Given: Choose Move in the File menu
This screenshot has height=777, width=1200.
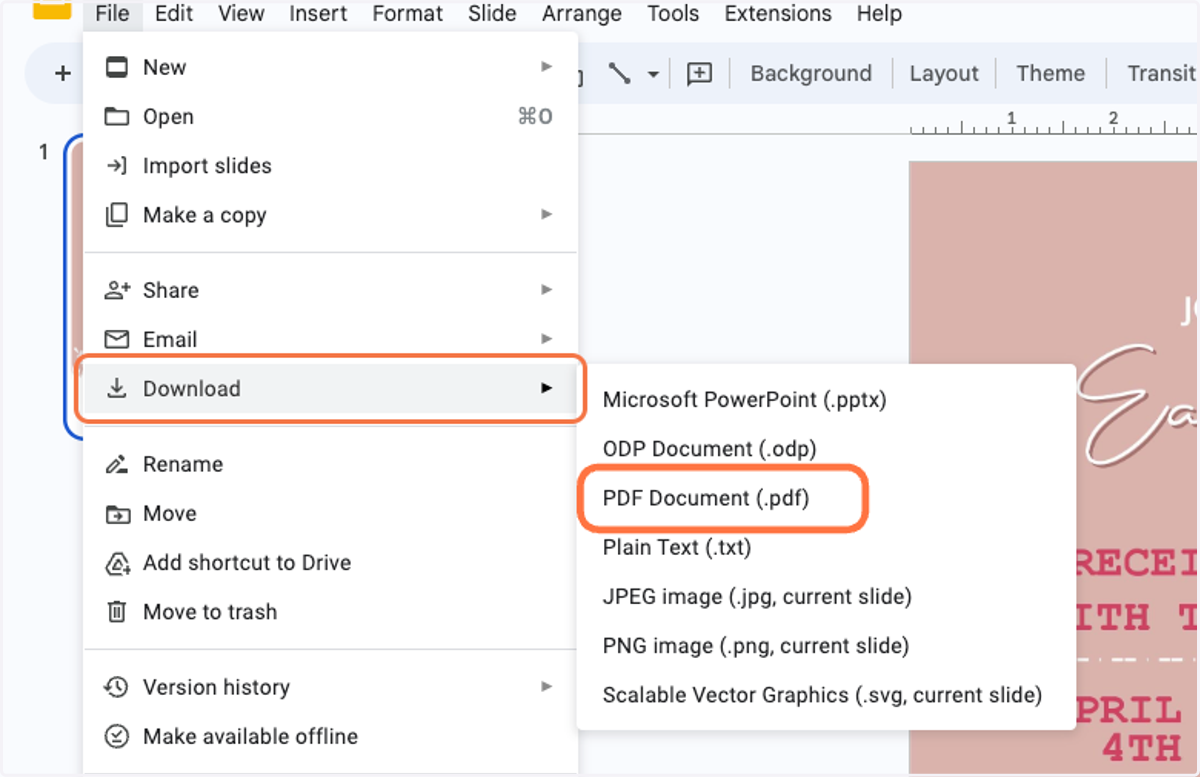Looking at the screenshot, I should coord(330,513).
